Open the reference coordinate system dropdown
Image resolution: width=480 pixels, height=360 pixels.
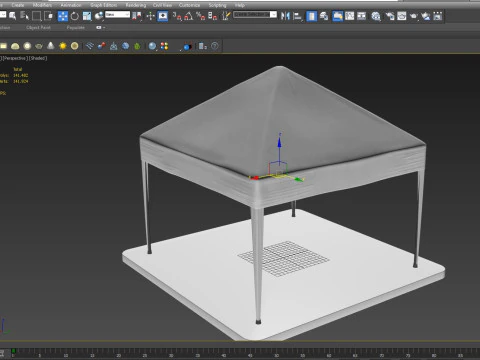[117, 15]
